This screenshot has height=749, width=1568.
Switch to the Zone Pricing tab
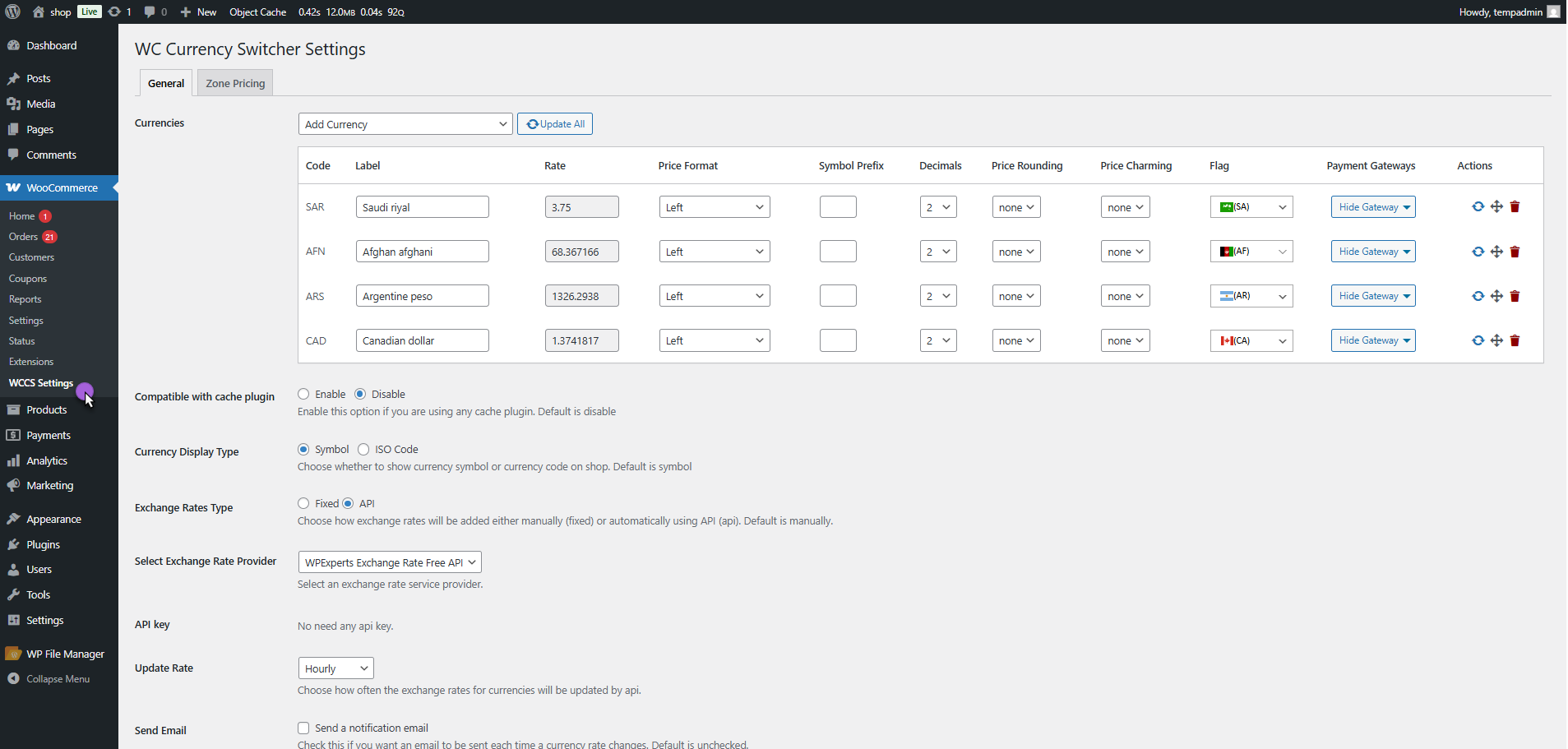pyautogui.click(x=235, y=83)
